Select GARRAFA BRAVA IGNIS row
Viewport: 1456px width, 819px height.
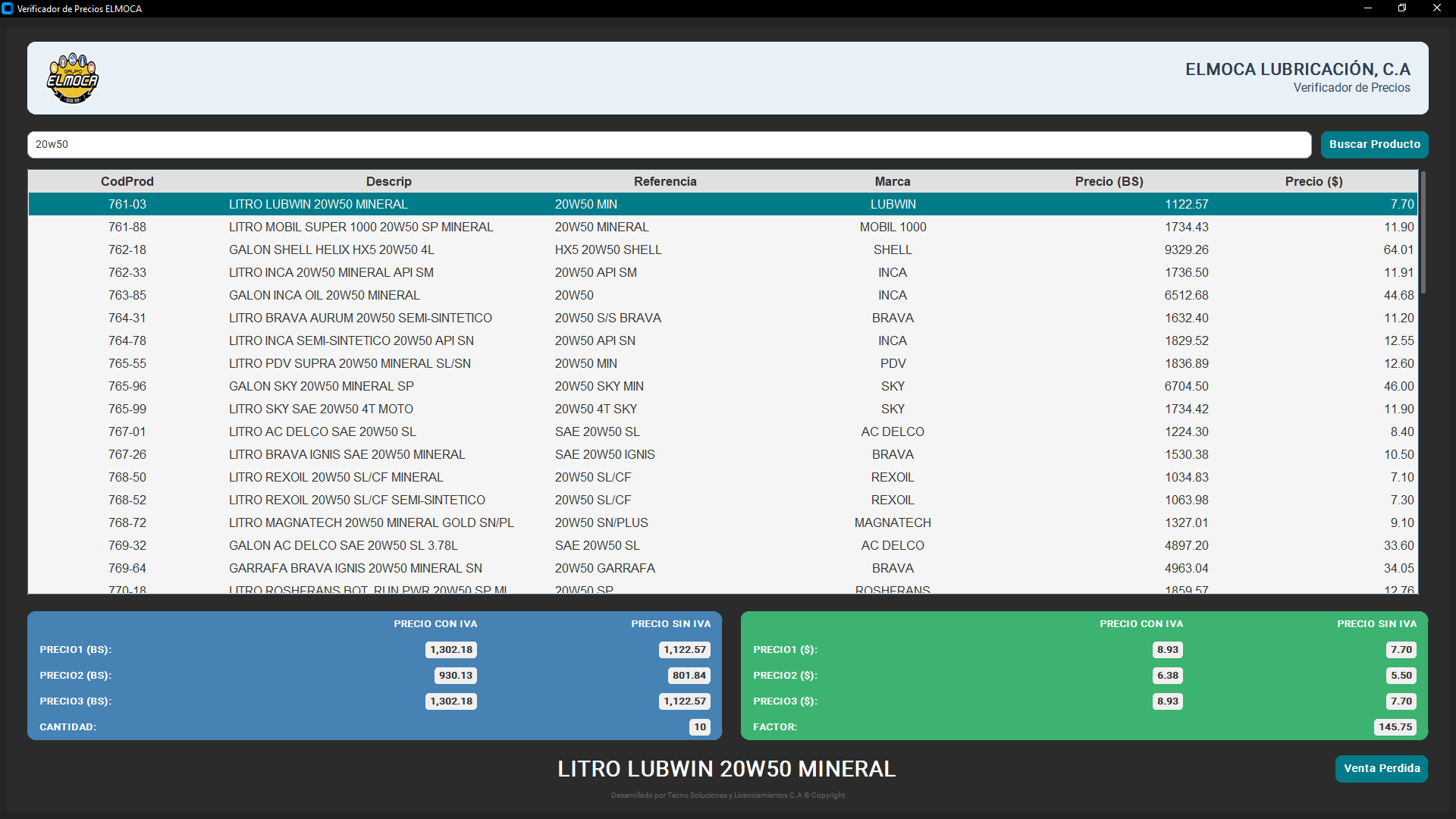coord(355,568)
